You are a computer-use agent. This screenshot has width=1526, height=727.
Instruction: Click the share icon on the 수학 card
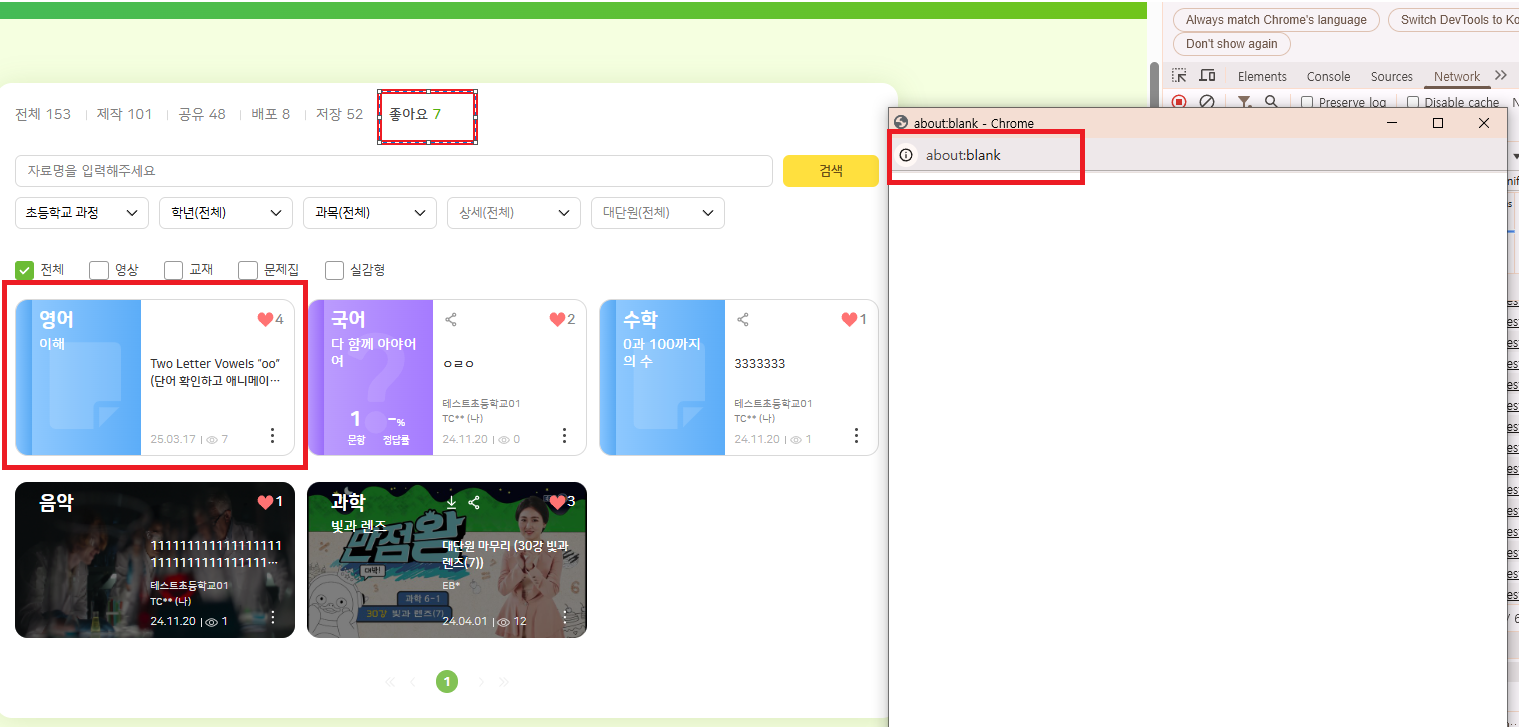pyautogui.click(x=743, y=320)
